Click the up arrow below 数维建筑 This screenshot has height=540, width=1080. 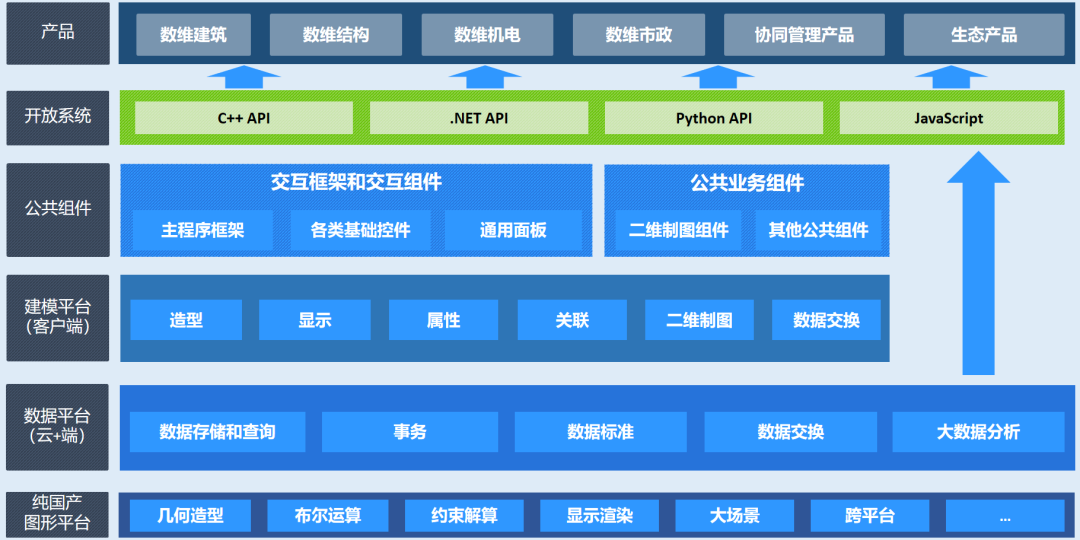[x=244, y=78]
